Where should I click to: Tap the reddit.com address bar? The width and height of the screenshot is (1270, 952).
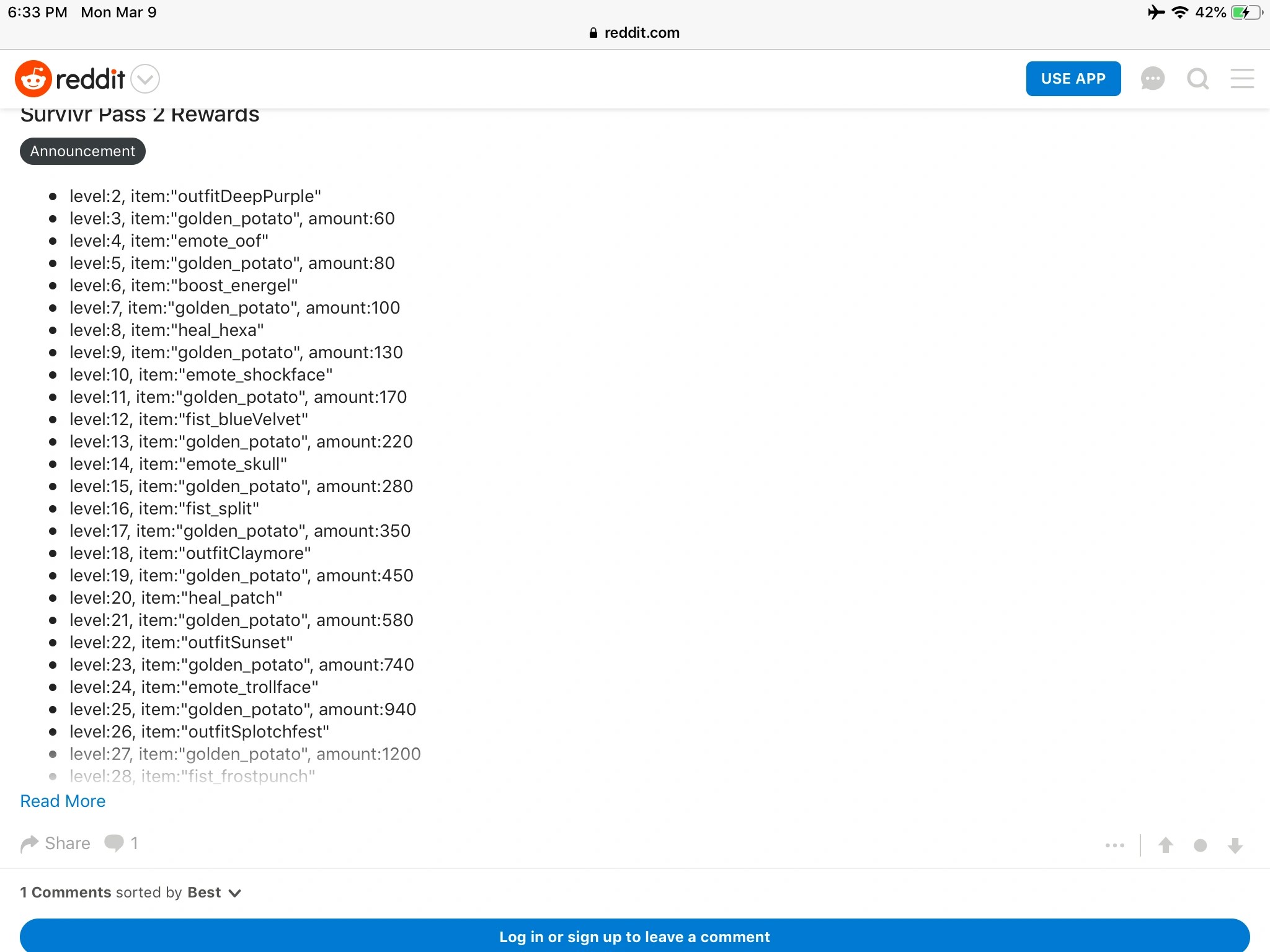[x=634, y=33]
